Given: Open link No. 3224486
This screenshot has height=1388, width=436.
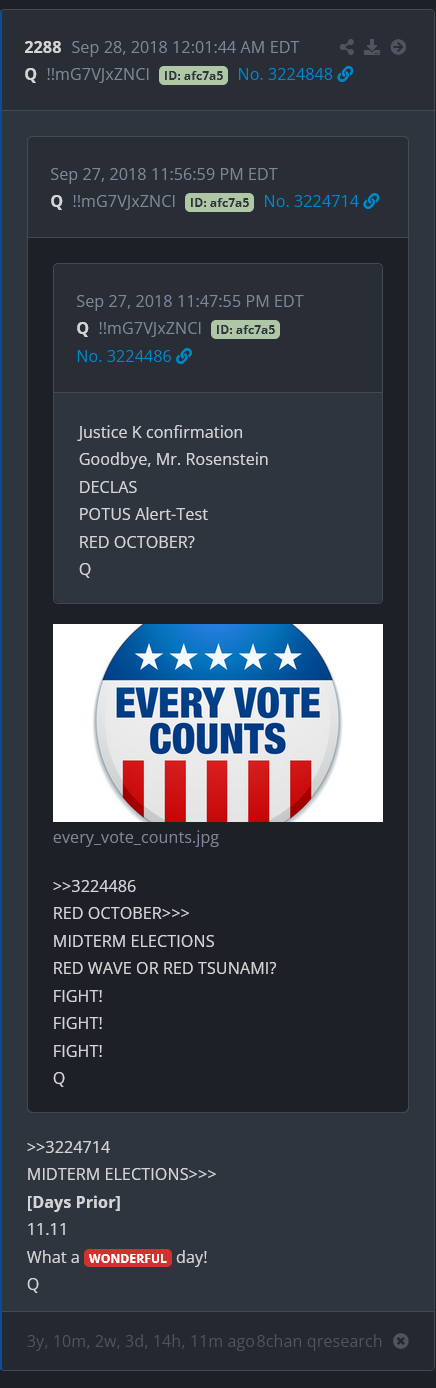Looking at the screenshot, I should (x=123, y=355).
